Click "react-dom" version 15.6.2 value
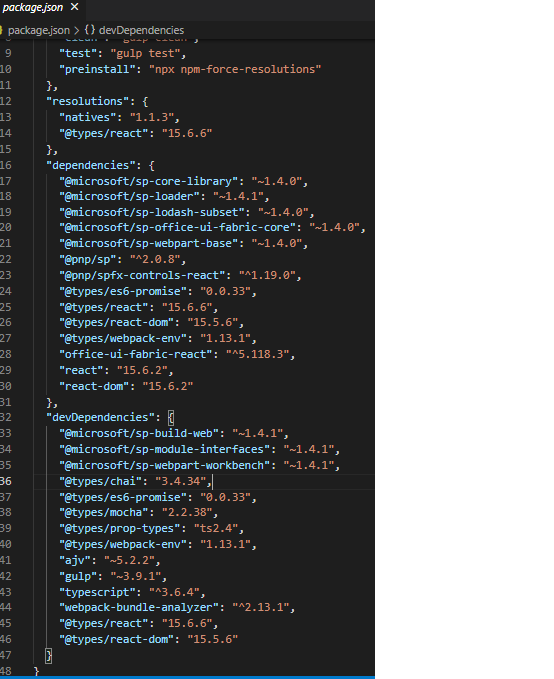554x679 pixels. [x=168, y=386]
